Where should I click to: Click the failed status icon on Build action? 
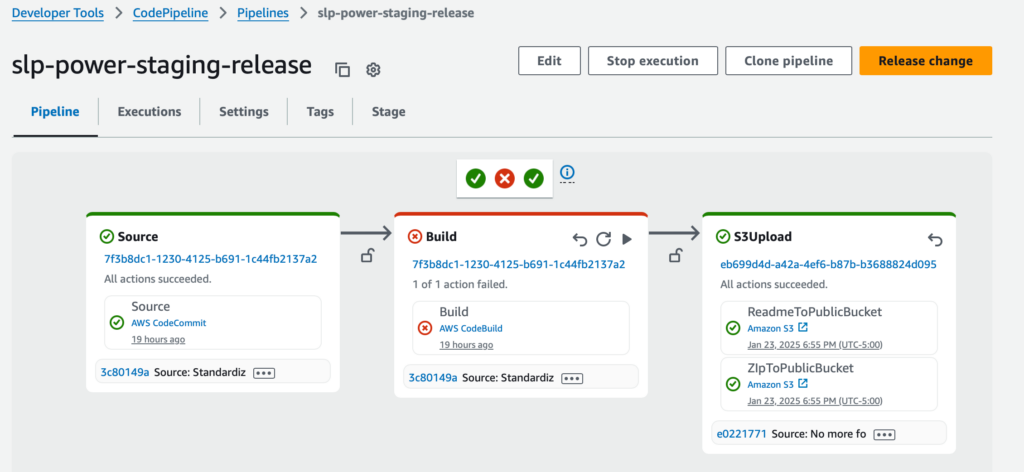[x=424, y=328]
